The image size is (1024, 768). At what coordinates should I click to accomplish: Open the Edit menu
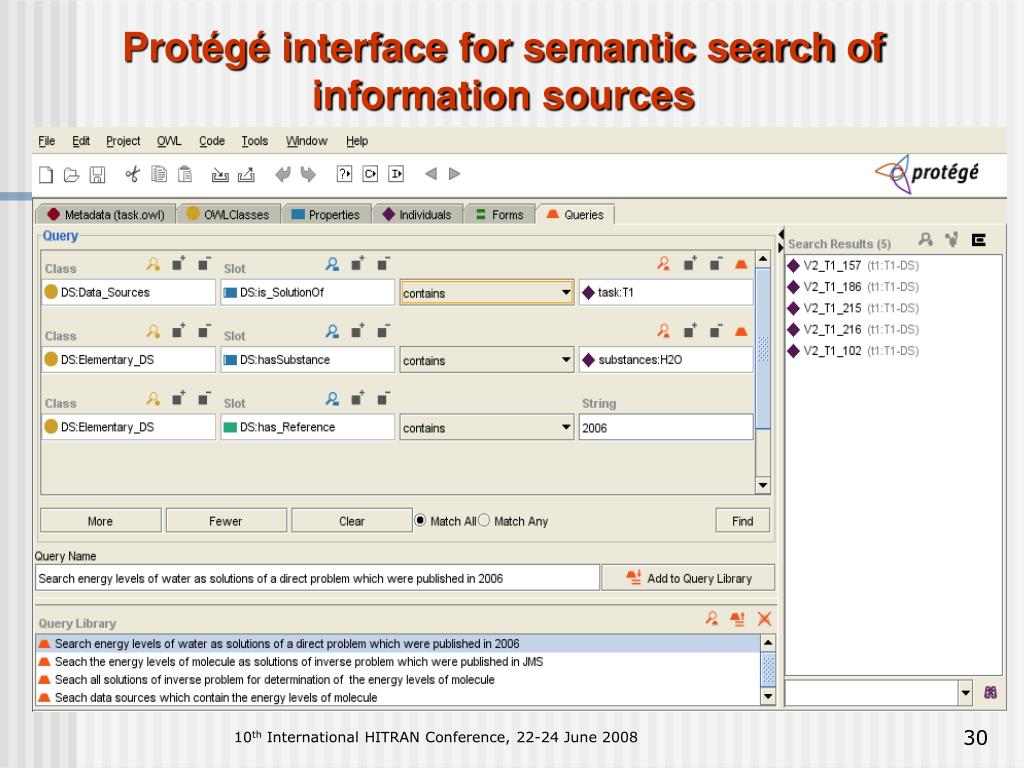coord(81,141)
